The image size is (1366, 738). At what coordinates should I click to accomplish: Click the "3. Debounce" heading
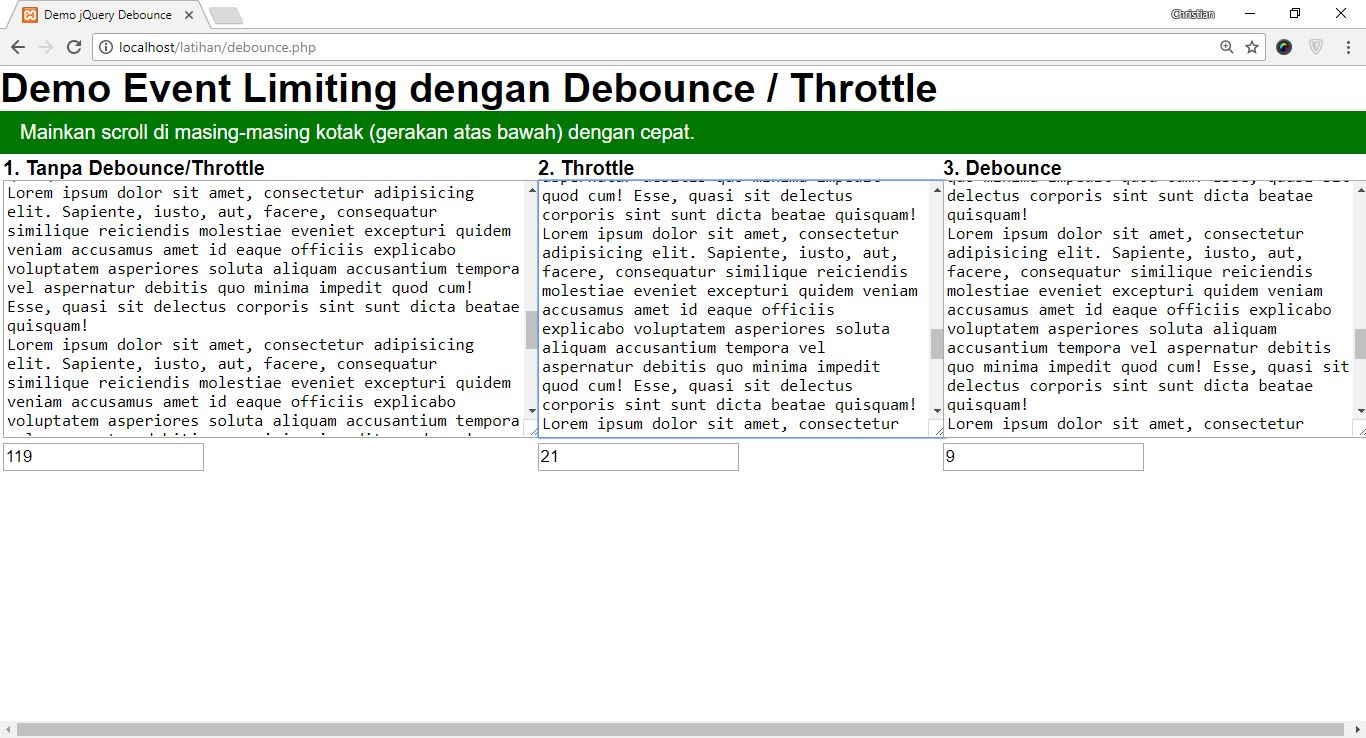click(1002, 168)
